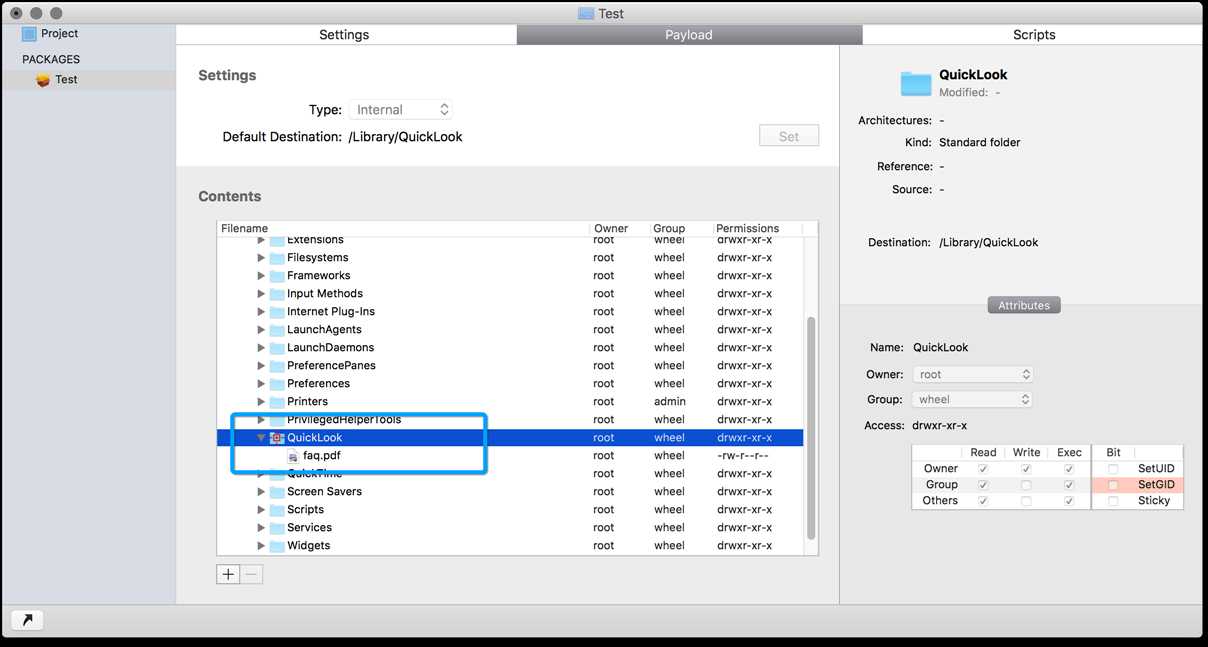Open the Group wheel dropdown
Screen dimensions: 1208x647
click(x=973, y=399)
